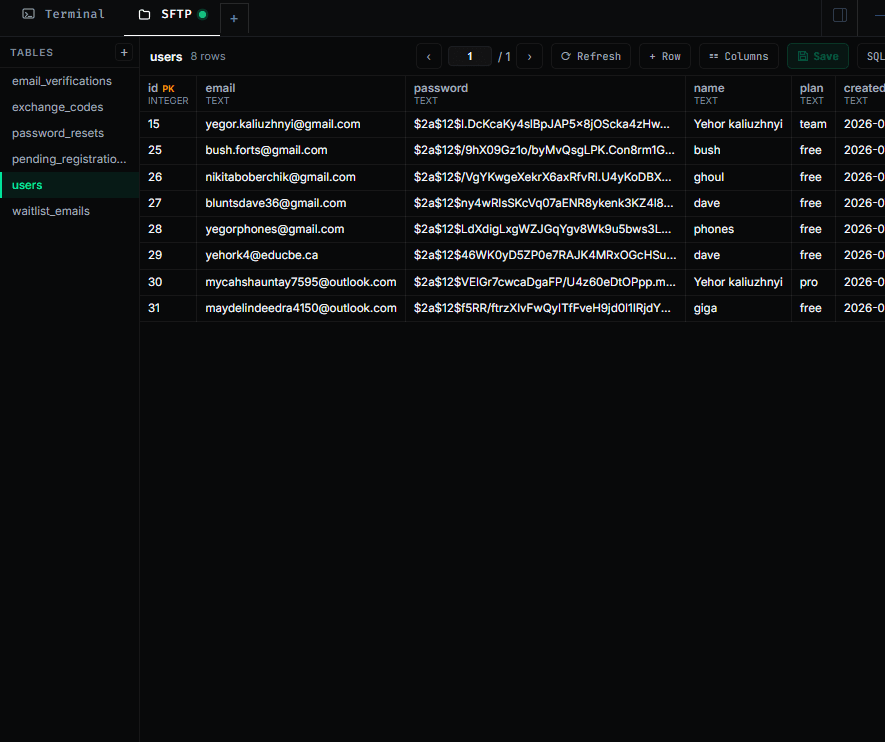
Task: Select plan cell 'pro'
Action: click(813, 282)
